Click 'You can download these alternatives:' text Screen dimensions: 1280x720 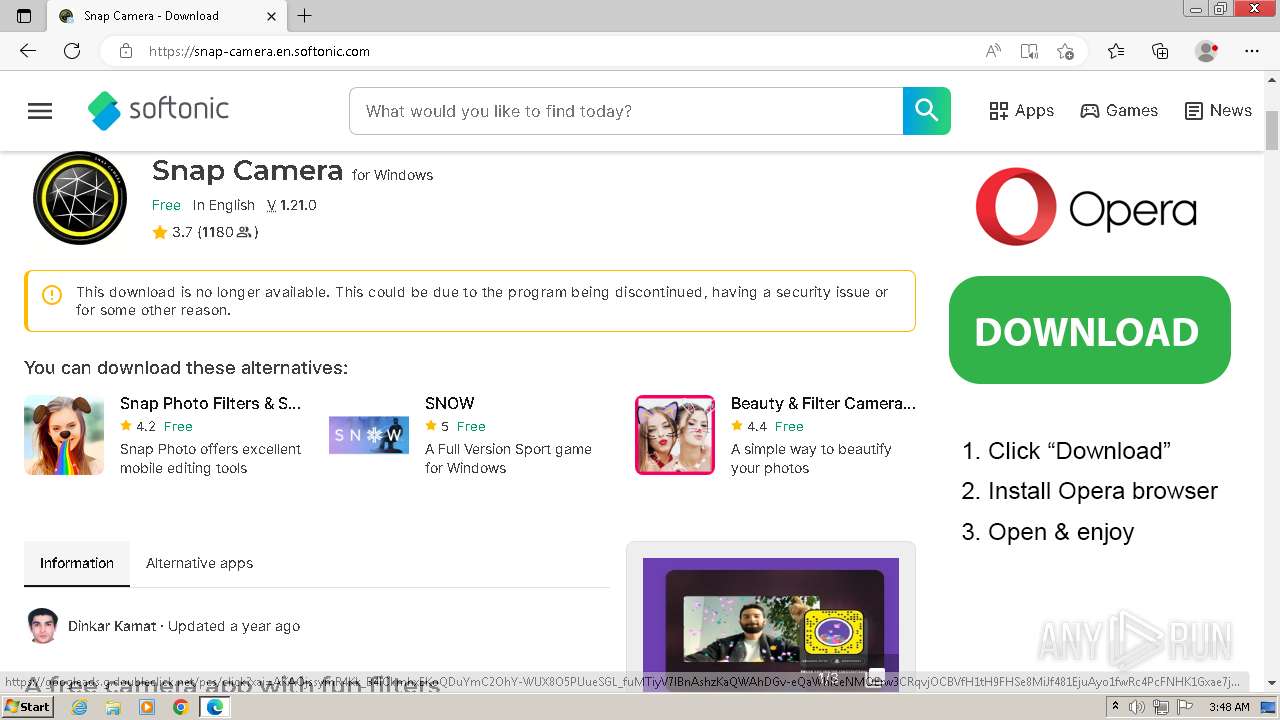point(186,368)
